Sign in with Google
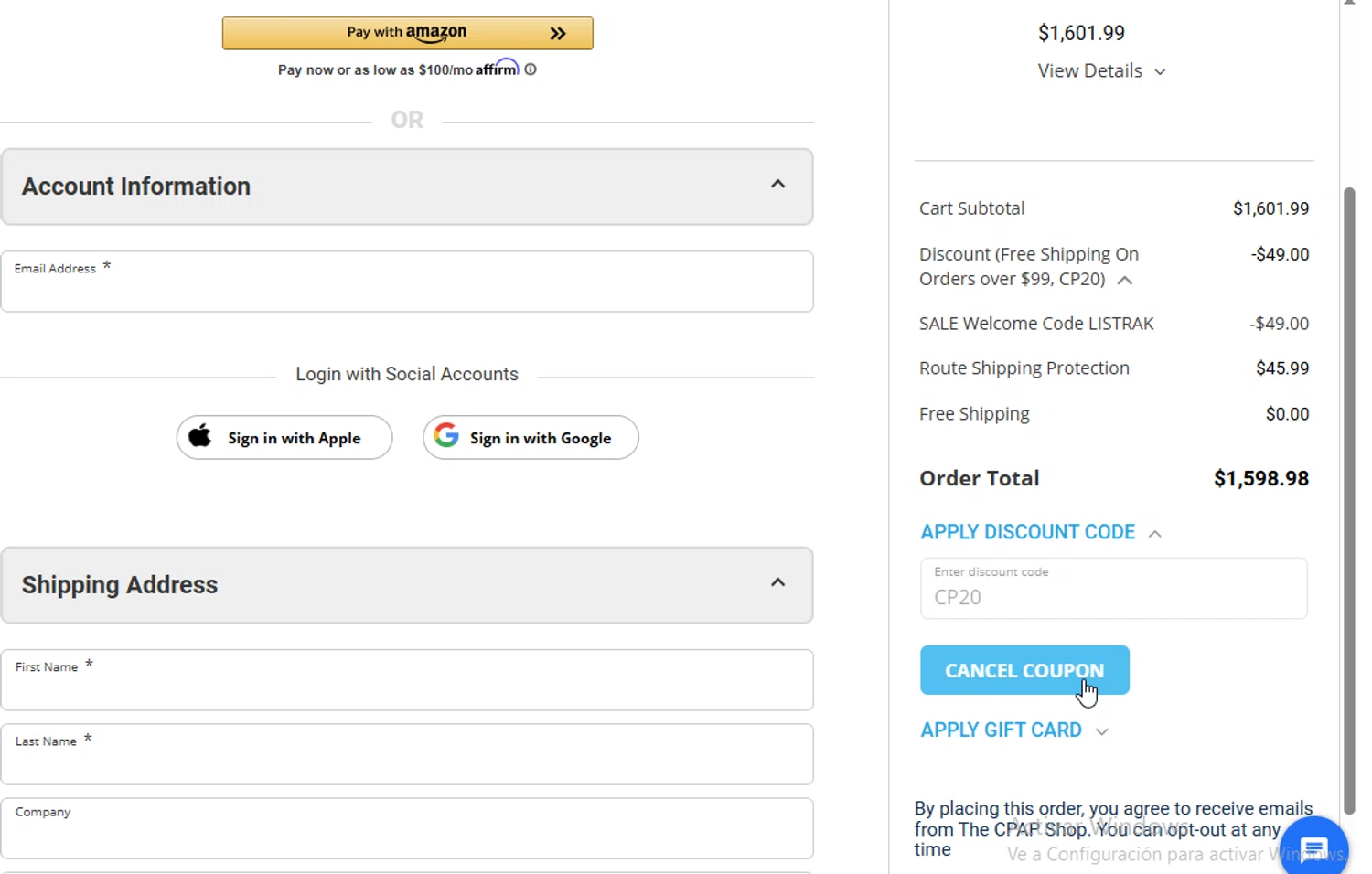Screen dimensions: 1372x874 531,438
